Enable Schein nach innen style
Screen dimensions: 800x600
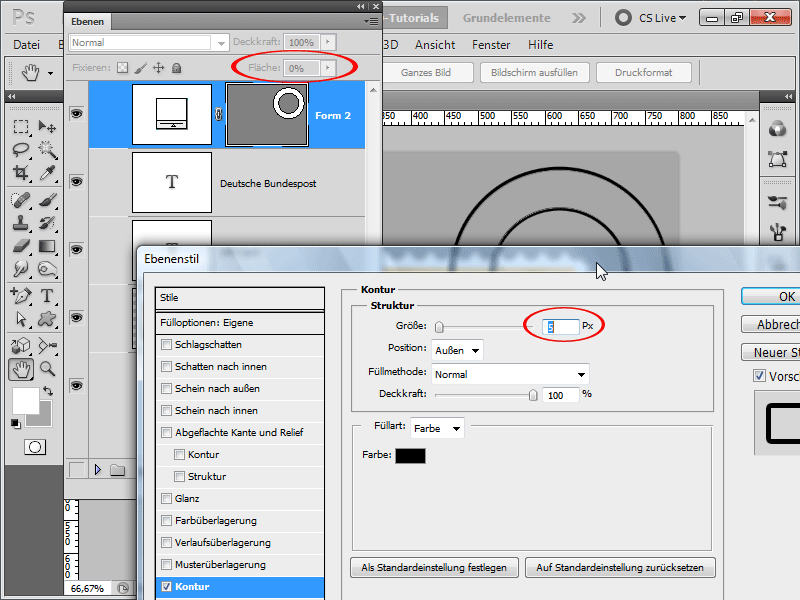point(166,410)
